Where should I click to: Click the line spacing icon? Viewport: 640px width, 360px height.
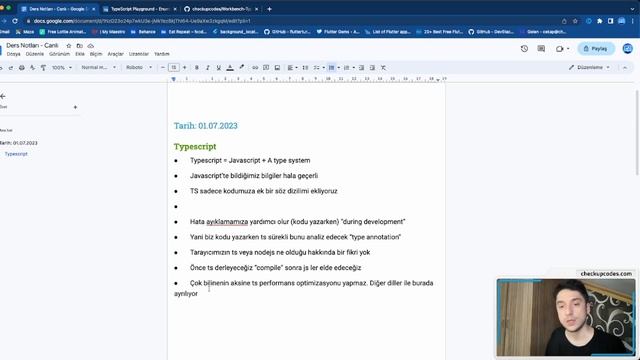click(x=305, y=68)
